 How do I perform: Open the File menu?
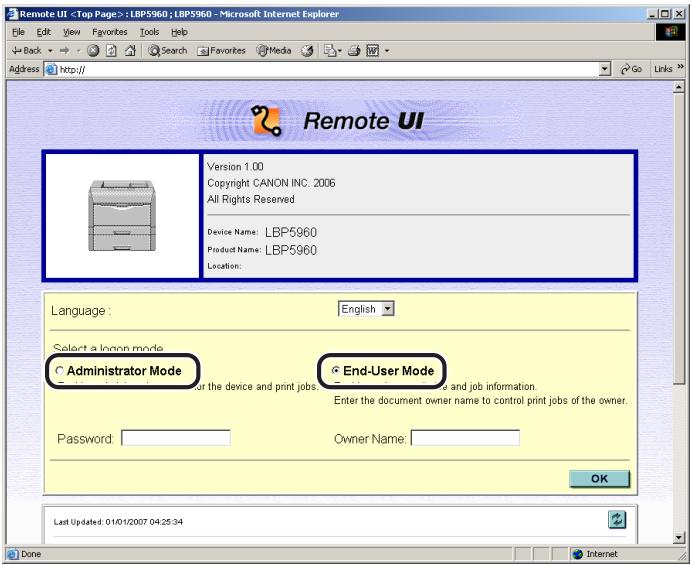coord(18,32)
